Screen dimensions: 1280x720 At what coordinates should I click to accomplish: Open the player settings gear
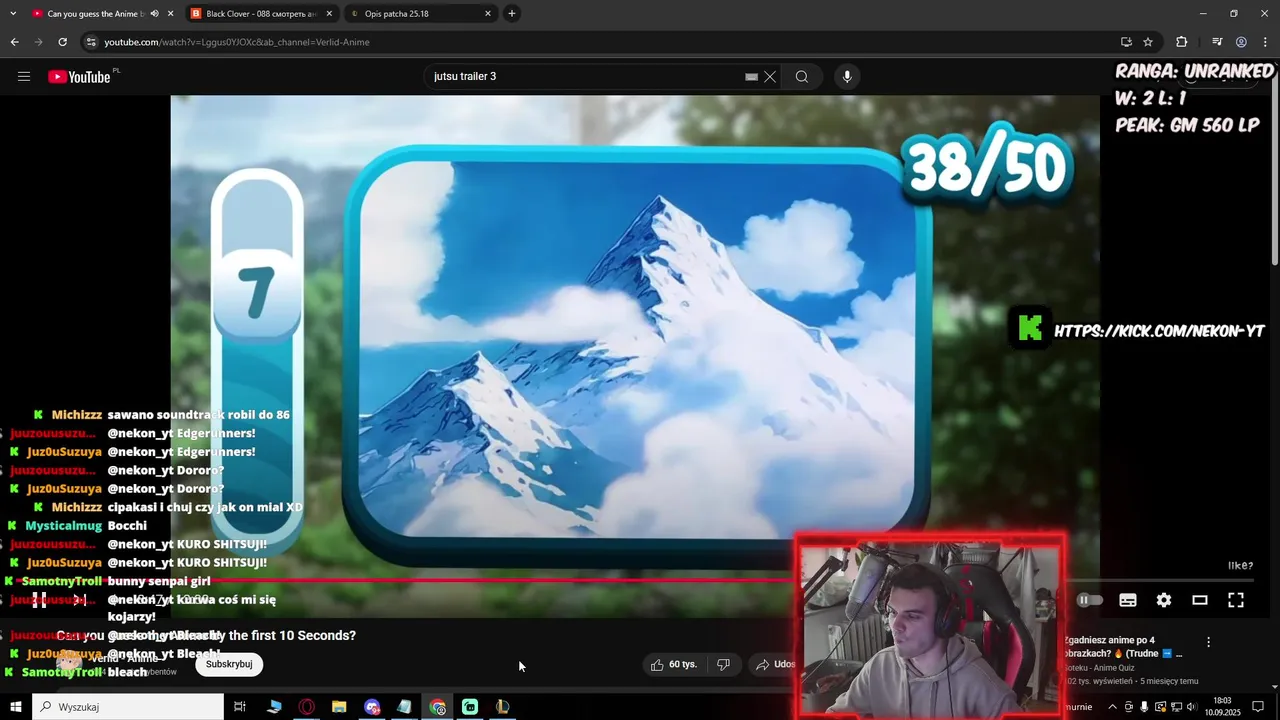pos(1164,600)
